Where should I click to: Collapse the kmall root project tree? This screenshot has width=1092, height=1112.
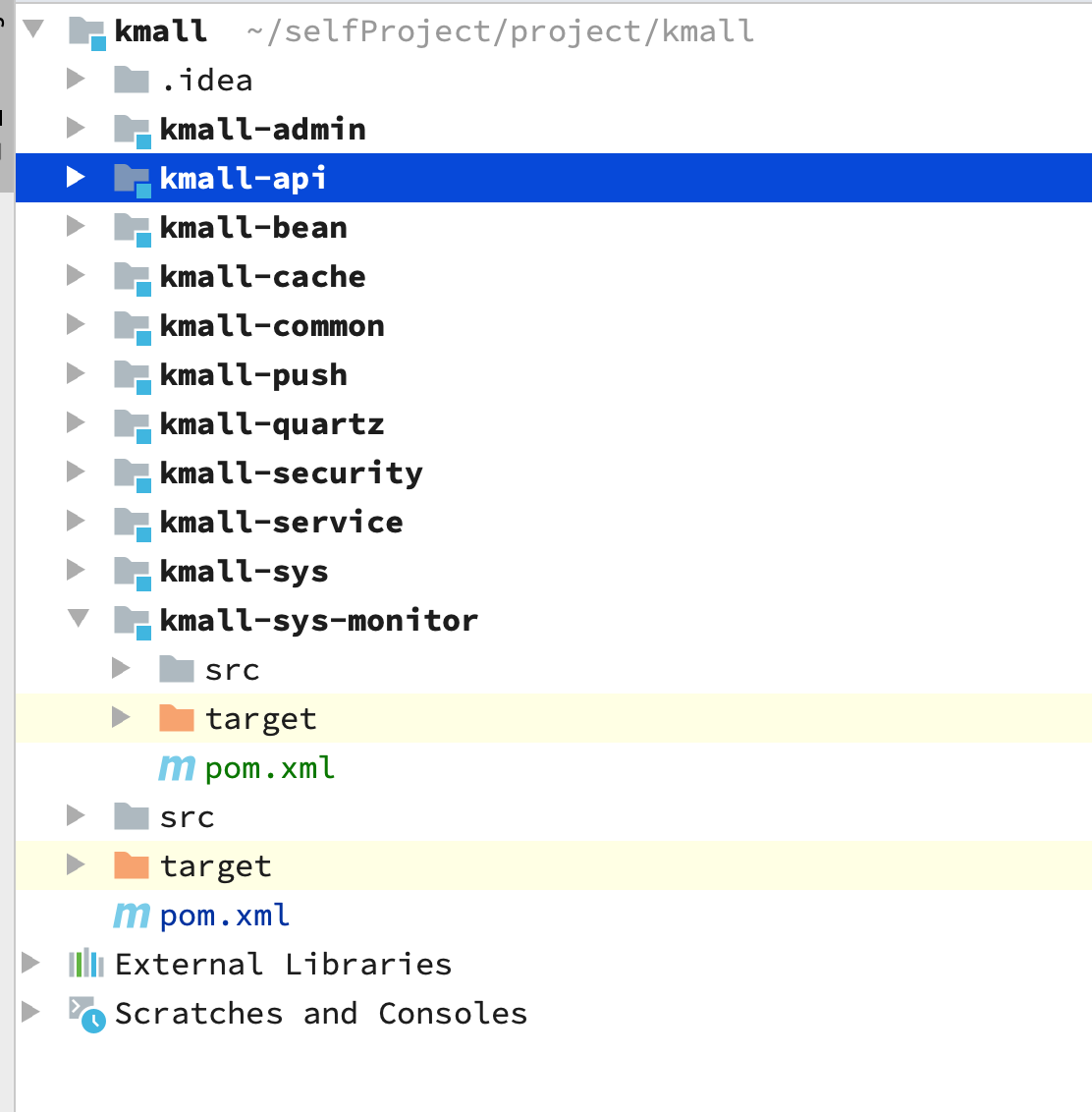[x=32, y=29]
